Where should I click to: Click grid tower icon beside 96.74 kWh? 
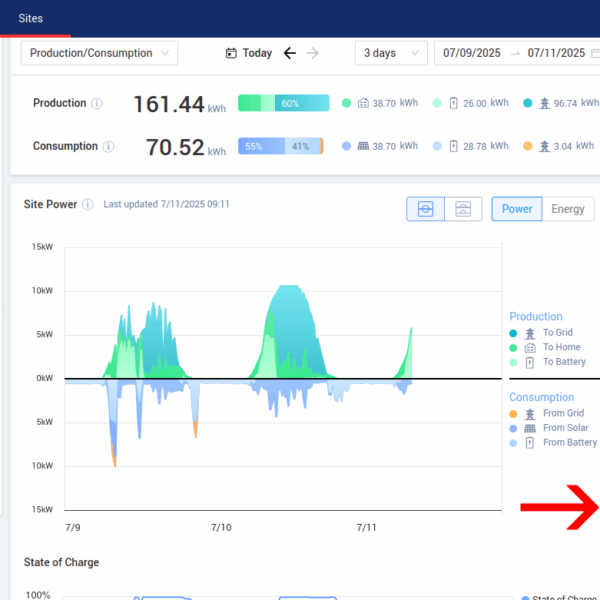tap(544, 103)
